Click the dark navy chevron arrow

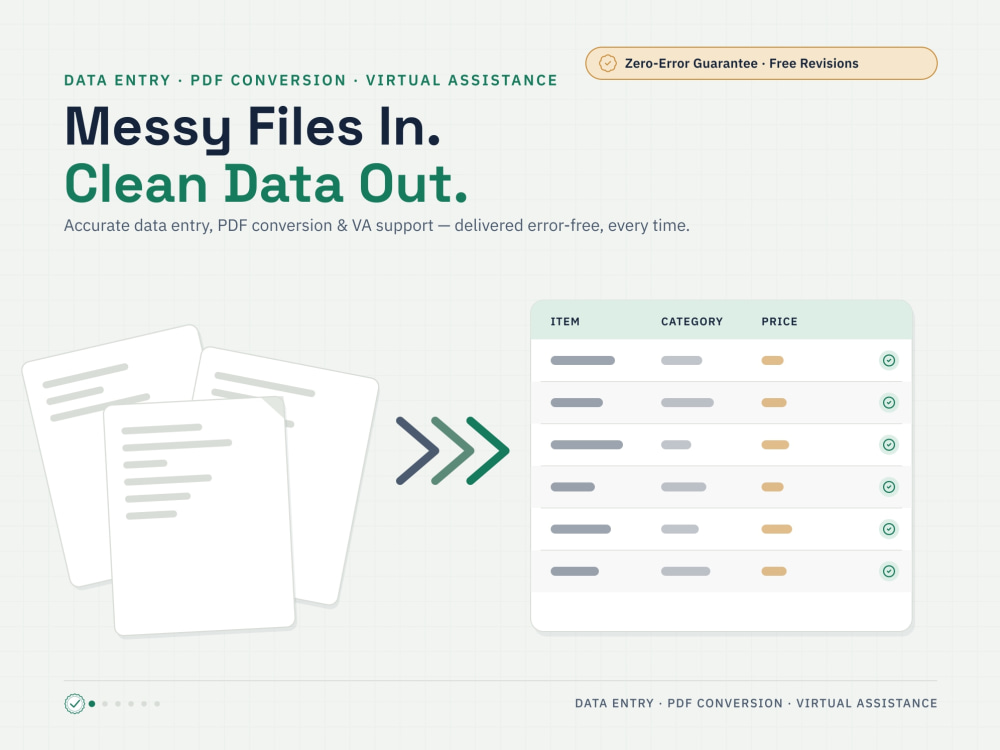click(417, 450)
